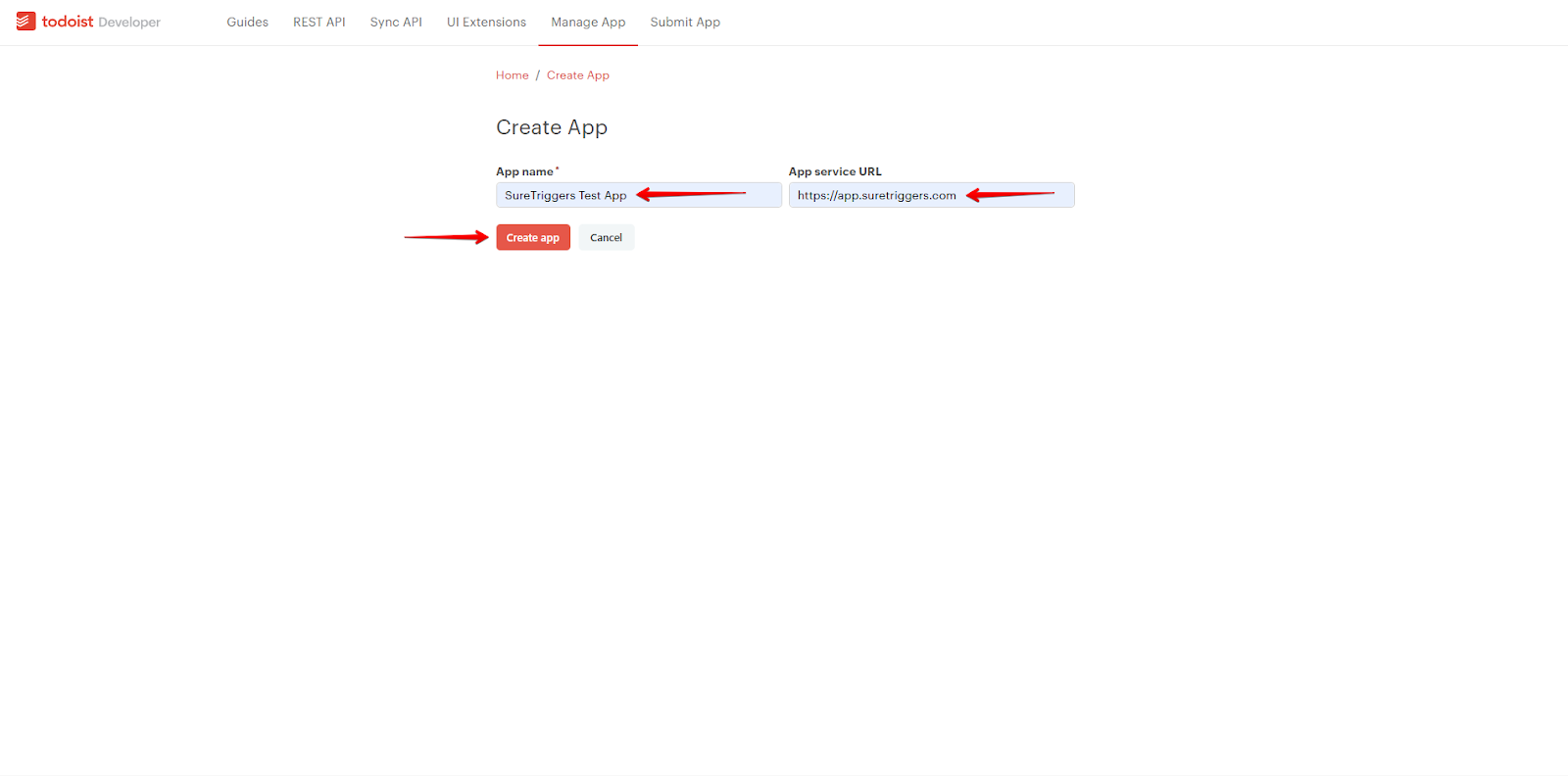Open the REST API page
Screen dimensions: 1568x776
(x=318, y=22)
